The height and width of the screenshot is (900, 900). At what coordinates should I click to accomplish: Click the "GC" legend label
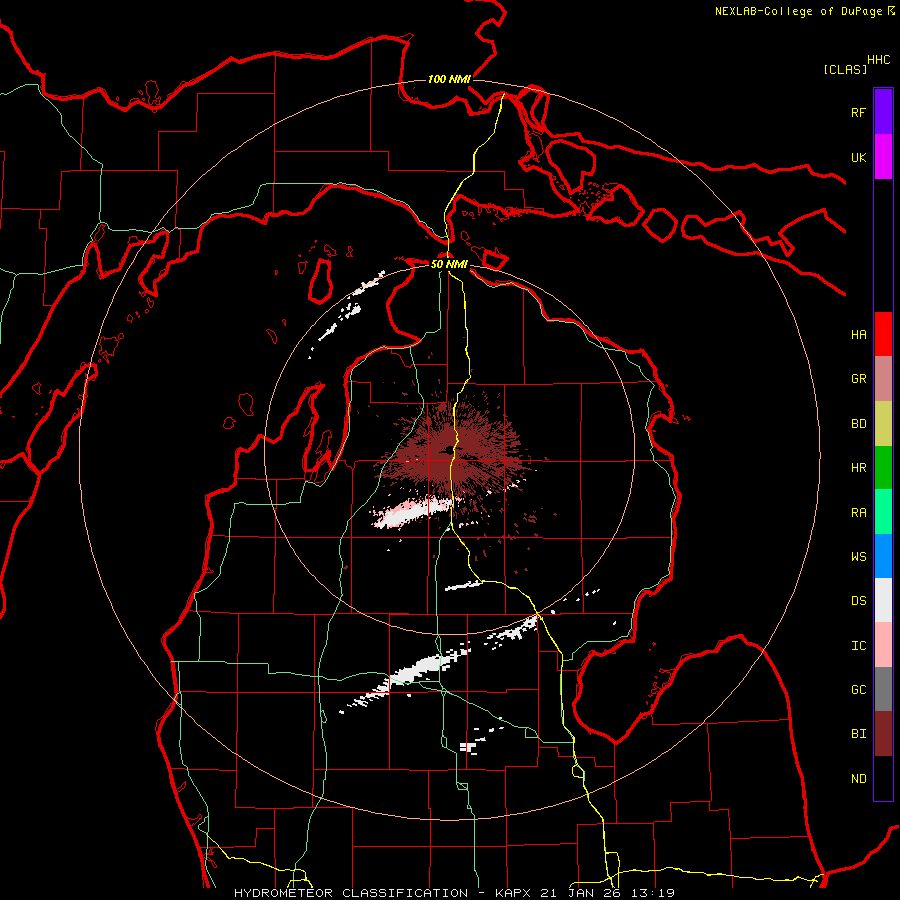click(858, 690)
